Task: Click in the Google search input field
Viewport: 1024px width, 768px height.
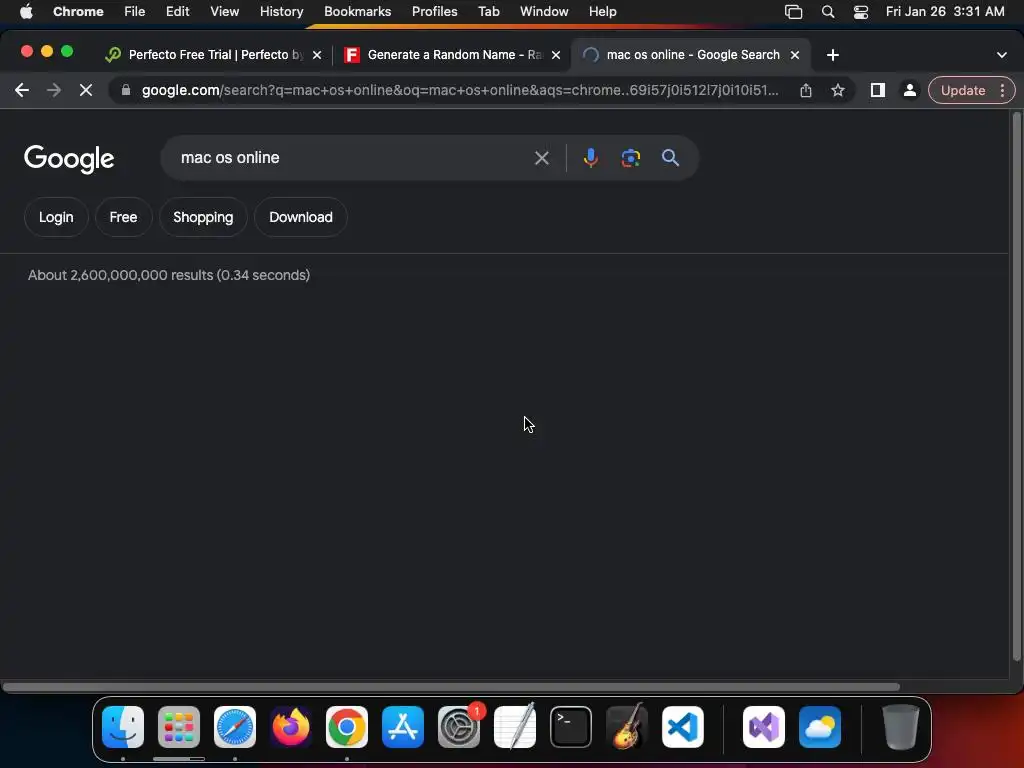Action: pyautogui.click(x=353, y=158)
